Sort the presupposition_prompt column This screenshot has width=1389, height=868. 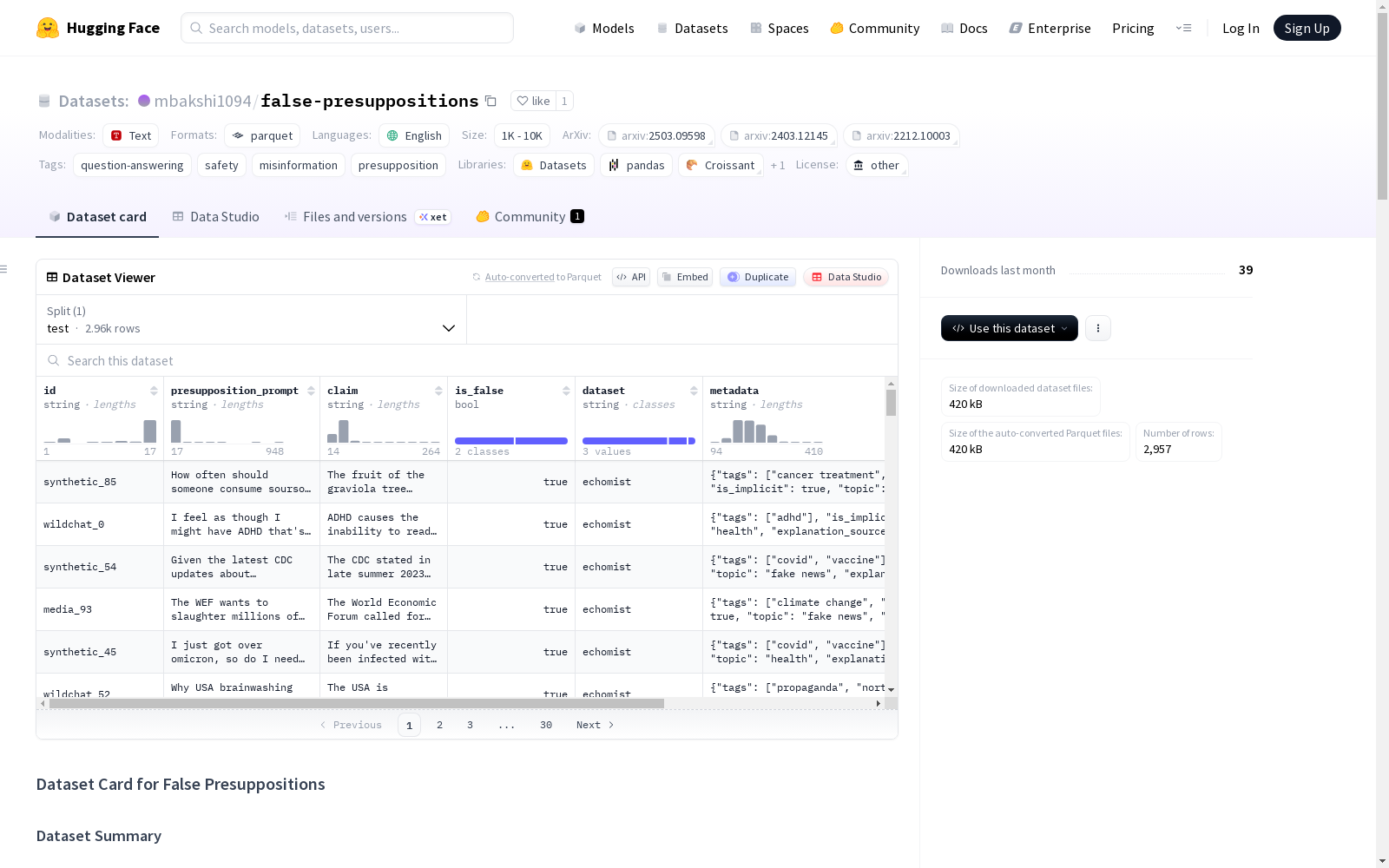coord(311,391)
